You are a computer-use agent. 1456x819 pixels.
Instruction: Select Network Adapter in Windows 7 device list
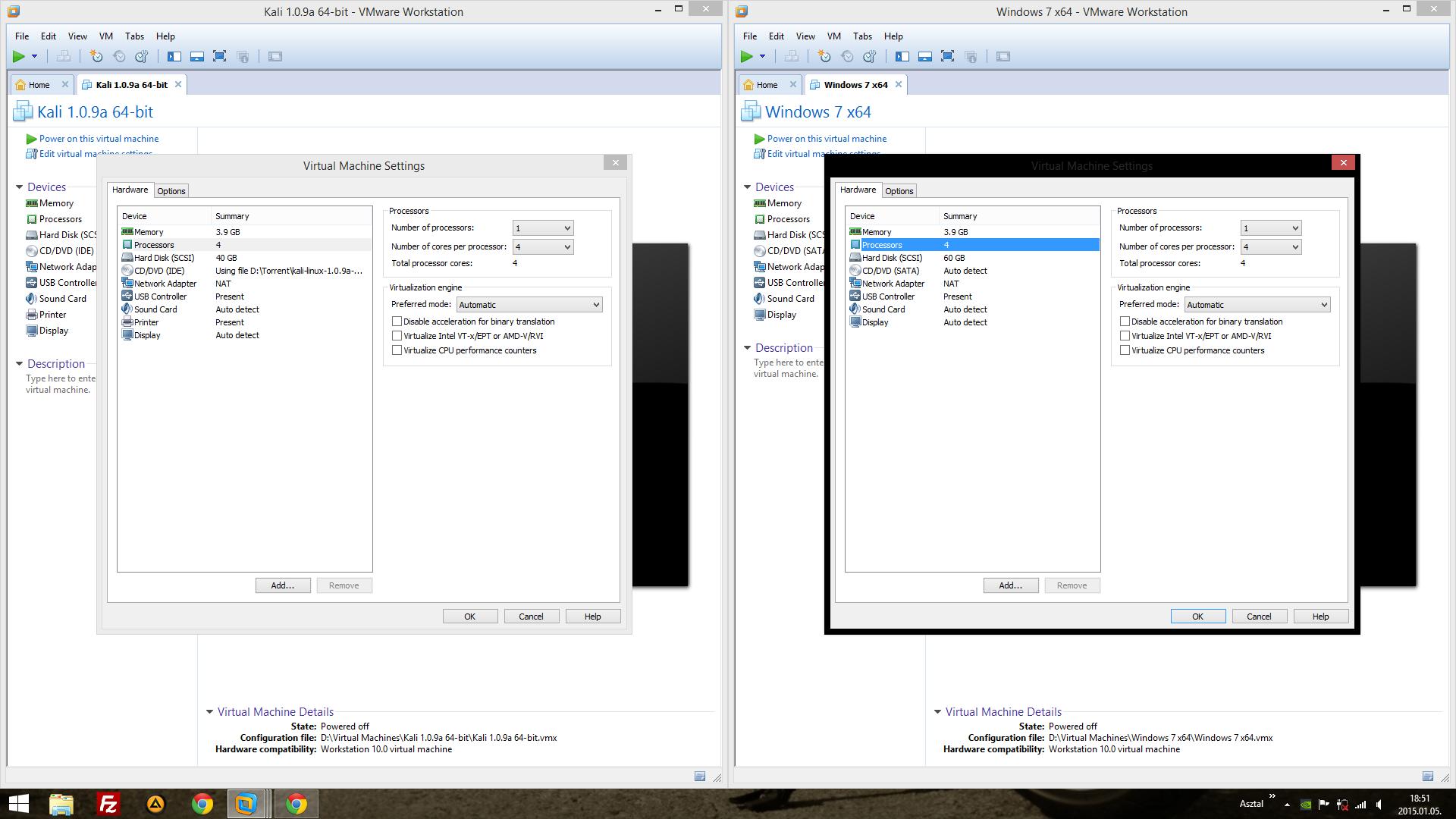(x=893, y=284)
